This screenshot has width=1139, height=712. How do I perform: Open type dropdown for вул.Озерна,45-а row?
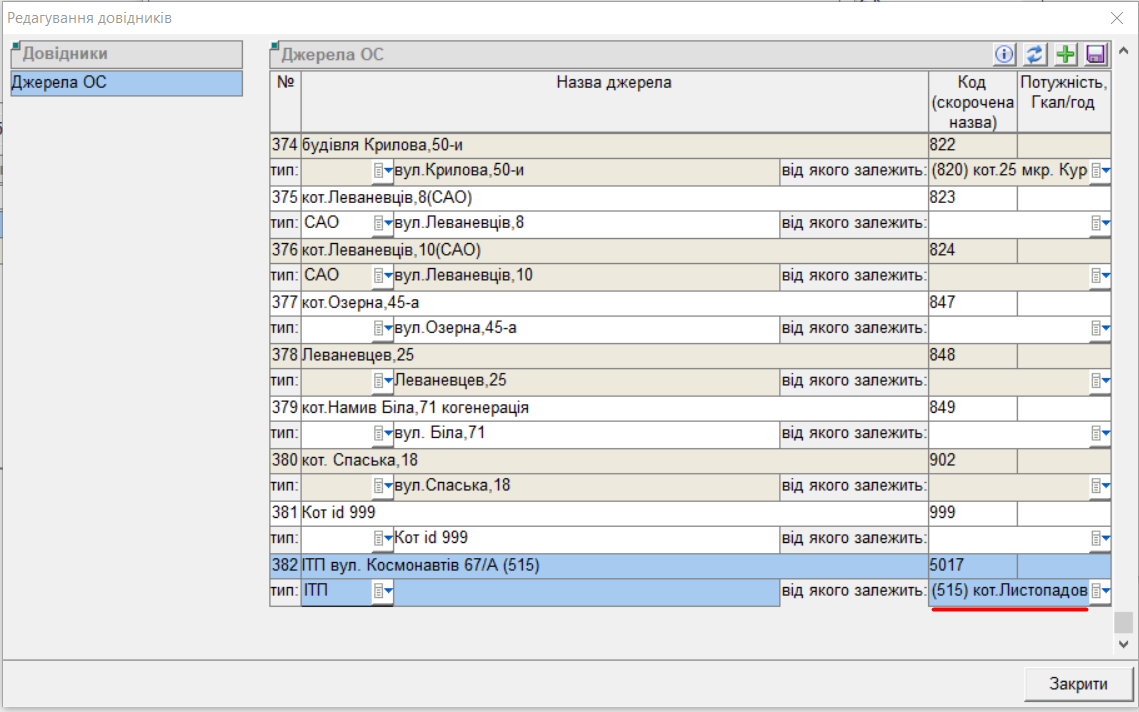(383, 328)
